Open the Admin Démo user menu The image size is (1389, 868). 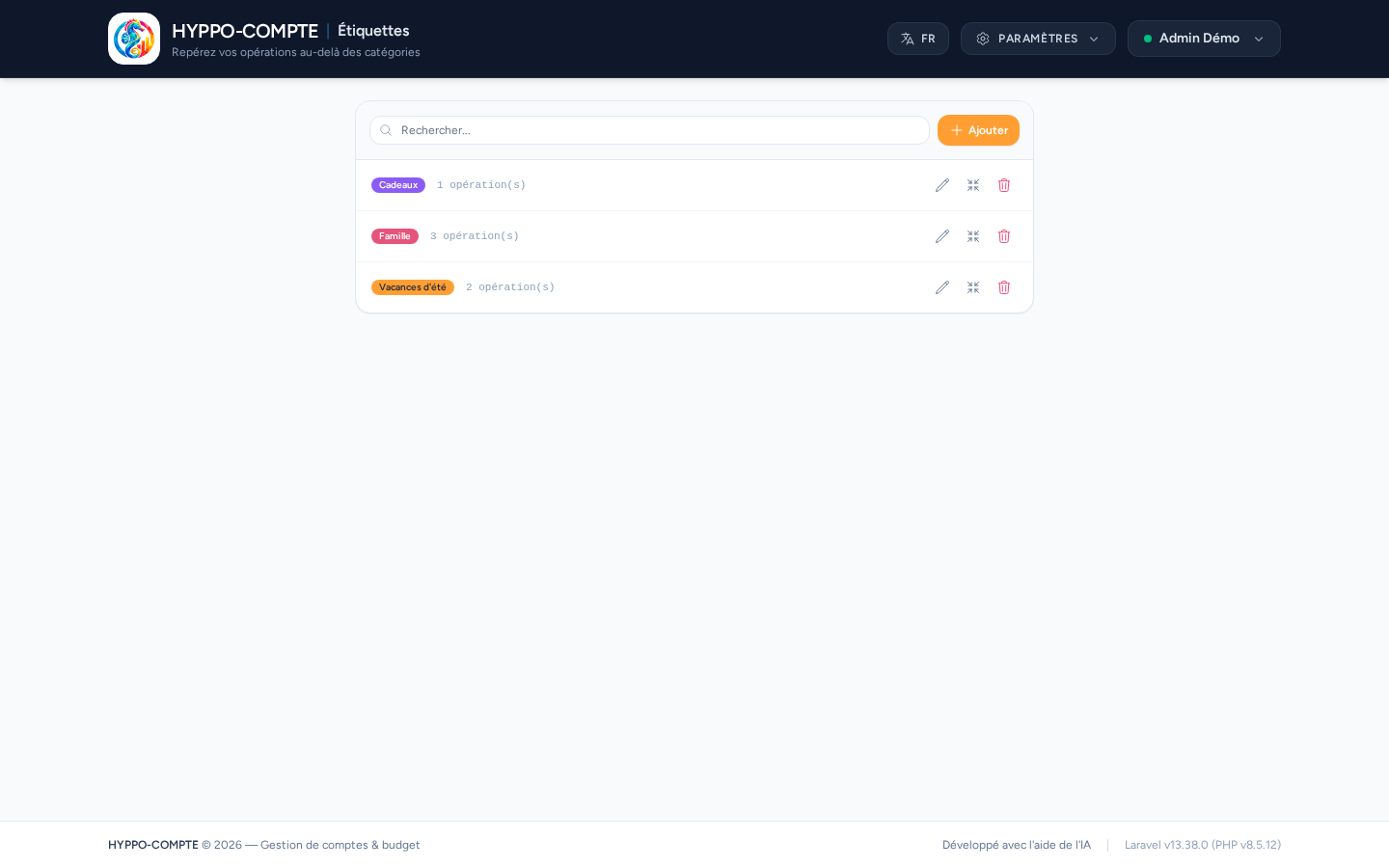tap(1204, 39)
